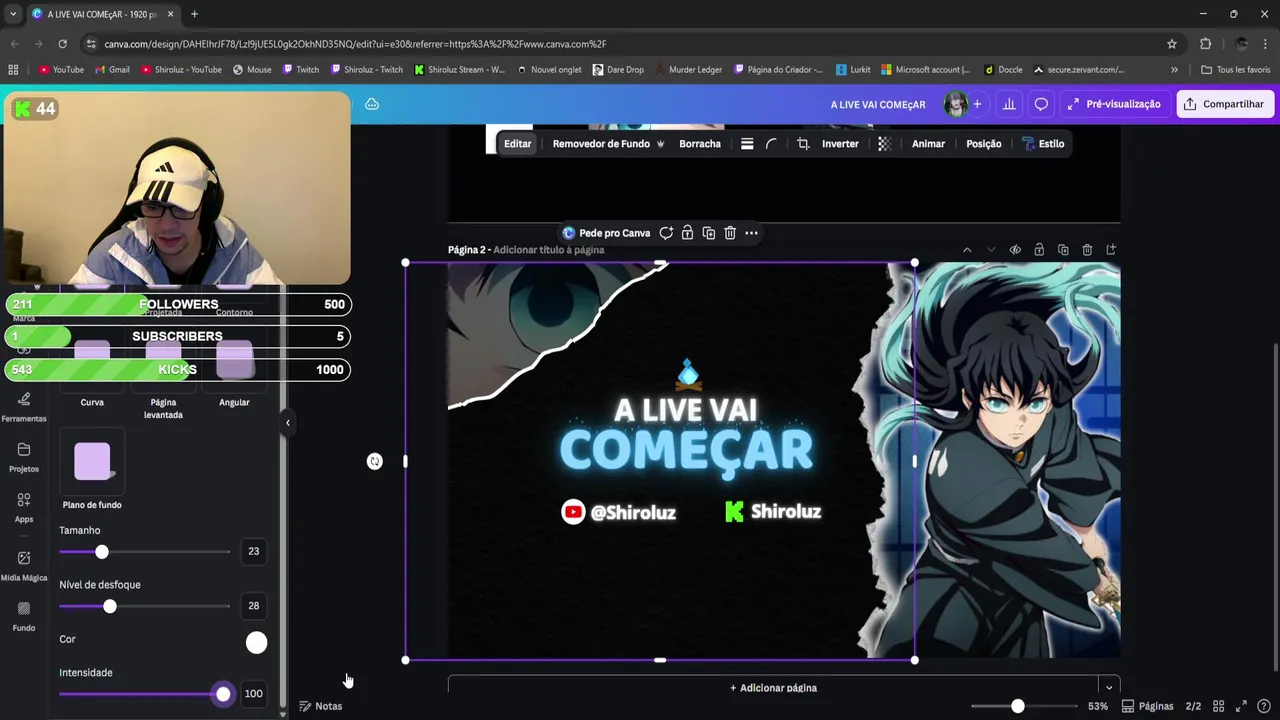This screenshot has width=1280, height=720.
Task: Bookmark this page with the star icon
Action: (1172, 44)
